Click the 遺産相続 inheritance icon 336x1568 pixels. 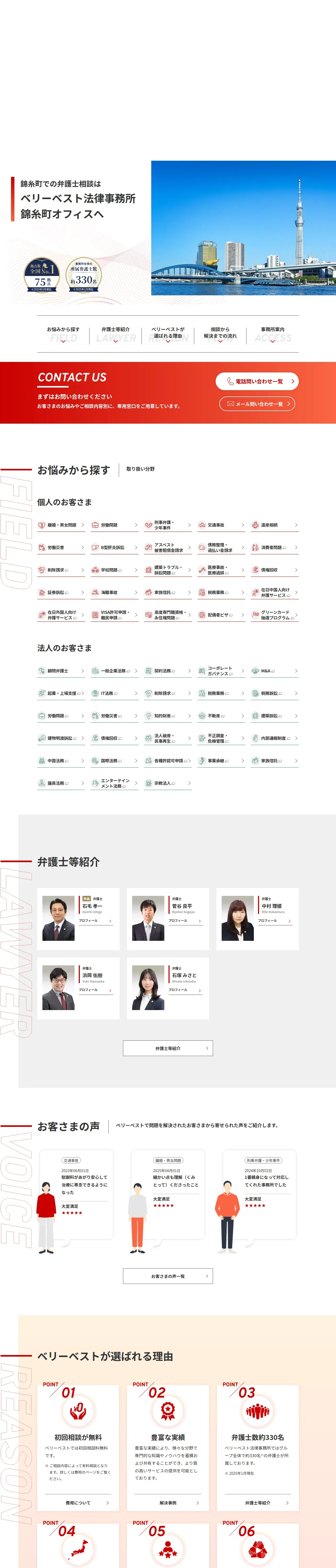(255, 525)
